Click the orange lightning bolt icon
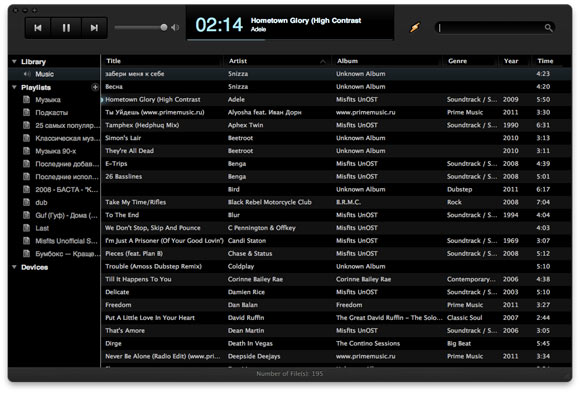The width and height of the screenshot is (580, 393). (x=415, y=27)
